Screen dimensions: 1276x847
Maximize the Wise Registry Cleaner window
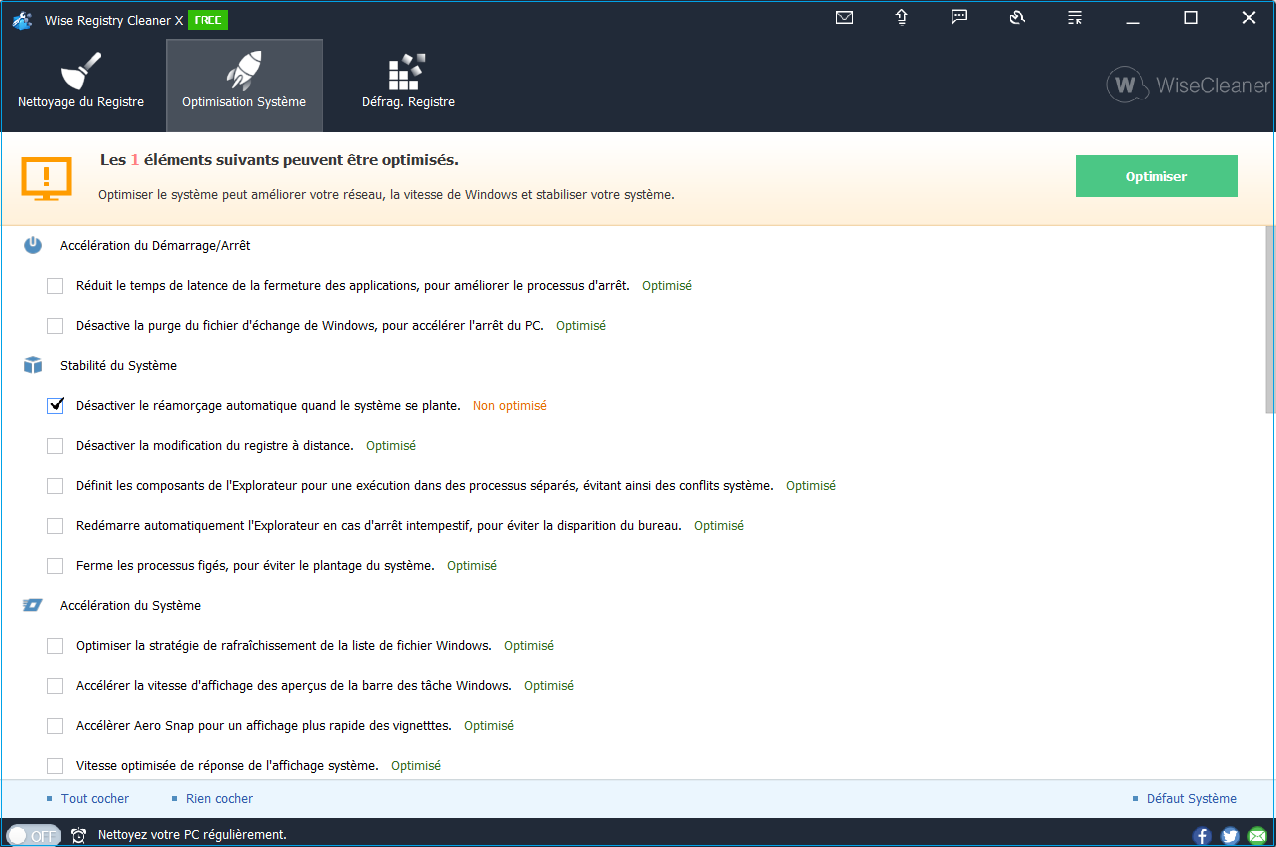(1191, 18)
